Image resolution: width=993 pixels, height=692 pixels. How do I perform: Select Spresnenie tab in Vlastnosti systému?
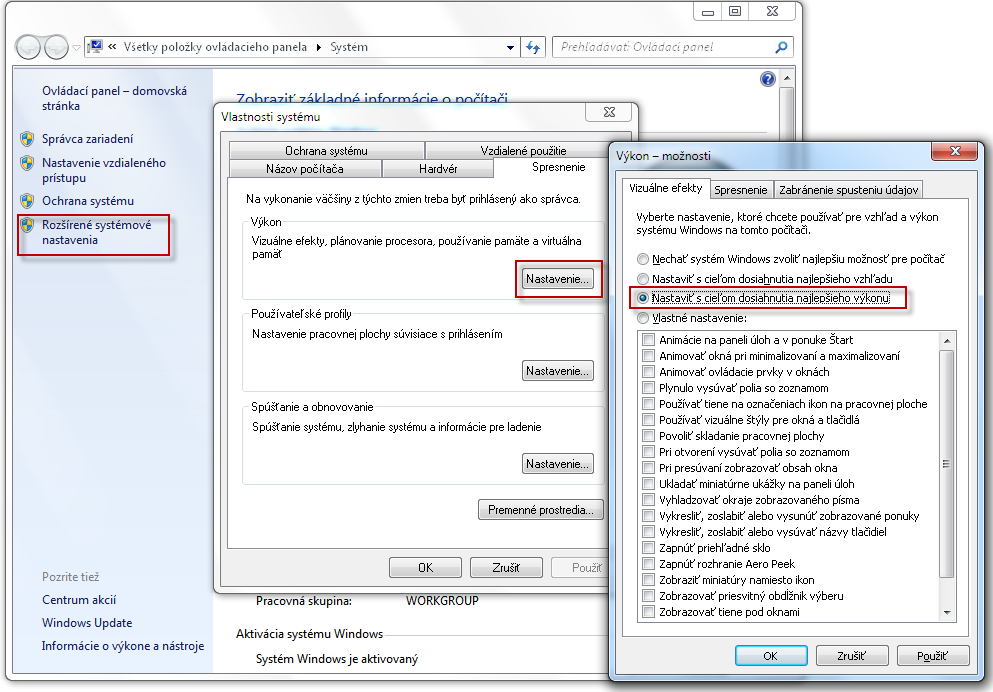click(x=559, y=167)
